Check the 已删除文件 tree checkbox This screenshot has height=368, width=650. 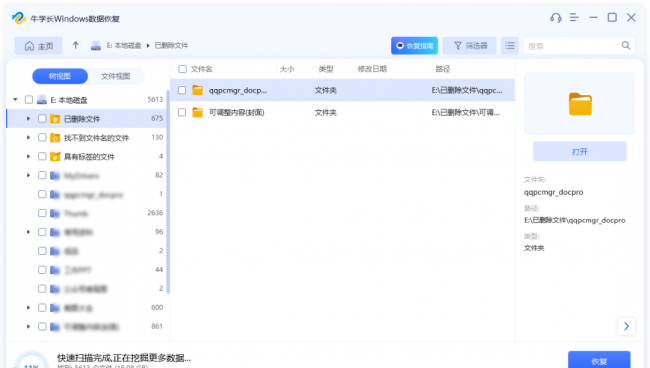point(42,119)
